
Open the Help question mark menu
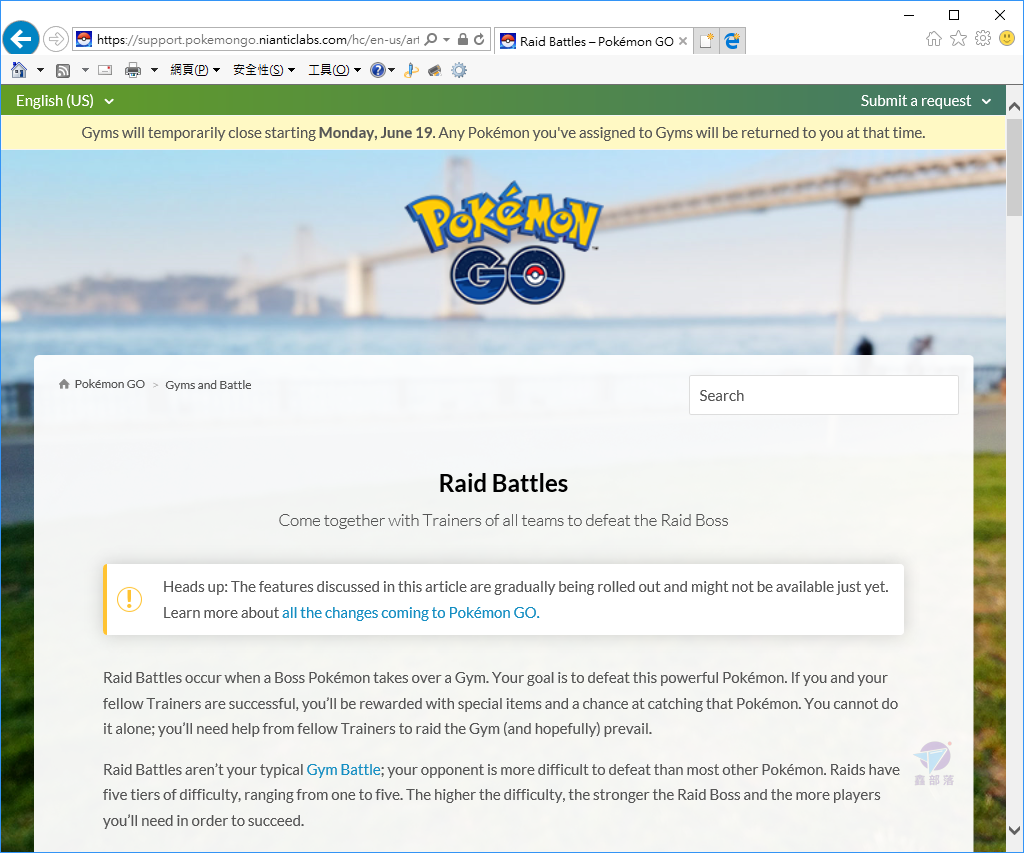(x=382, y=70)
